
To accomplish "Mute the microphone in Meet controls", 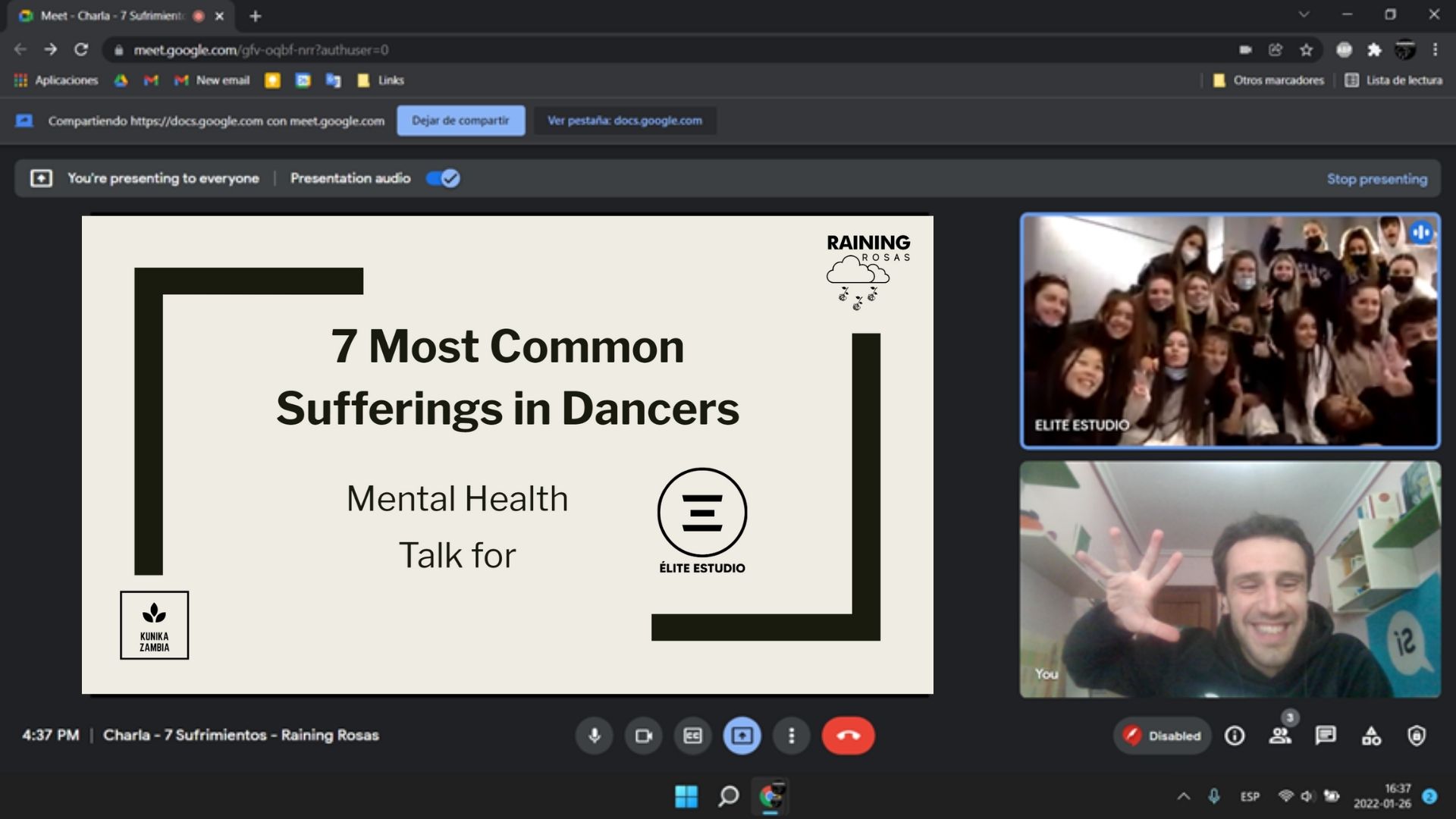I will (595, 736).
